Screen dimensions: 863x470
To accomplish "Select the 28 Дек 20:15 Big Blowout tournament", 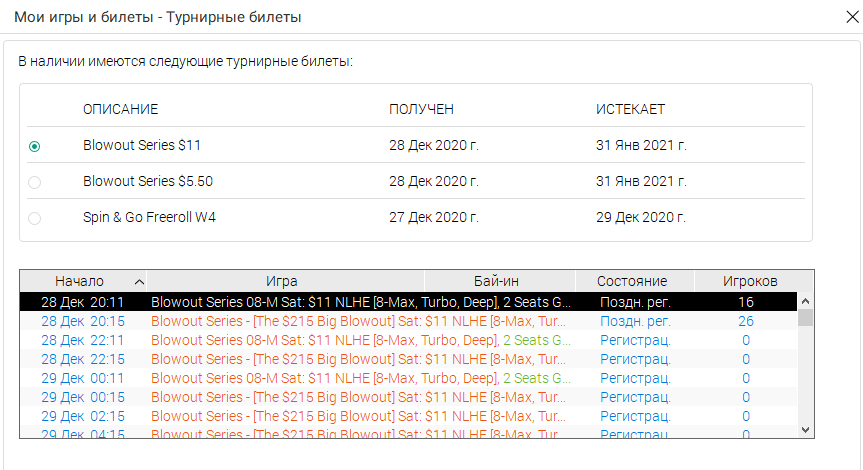I will coord(408,321).
